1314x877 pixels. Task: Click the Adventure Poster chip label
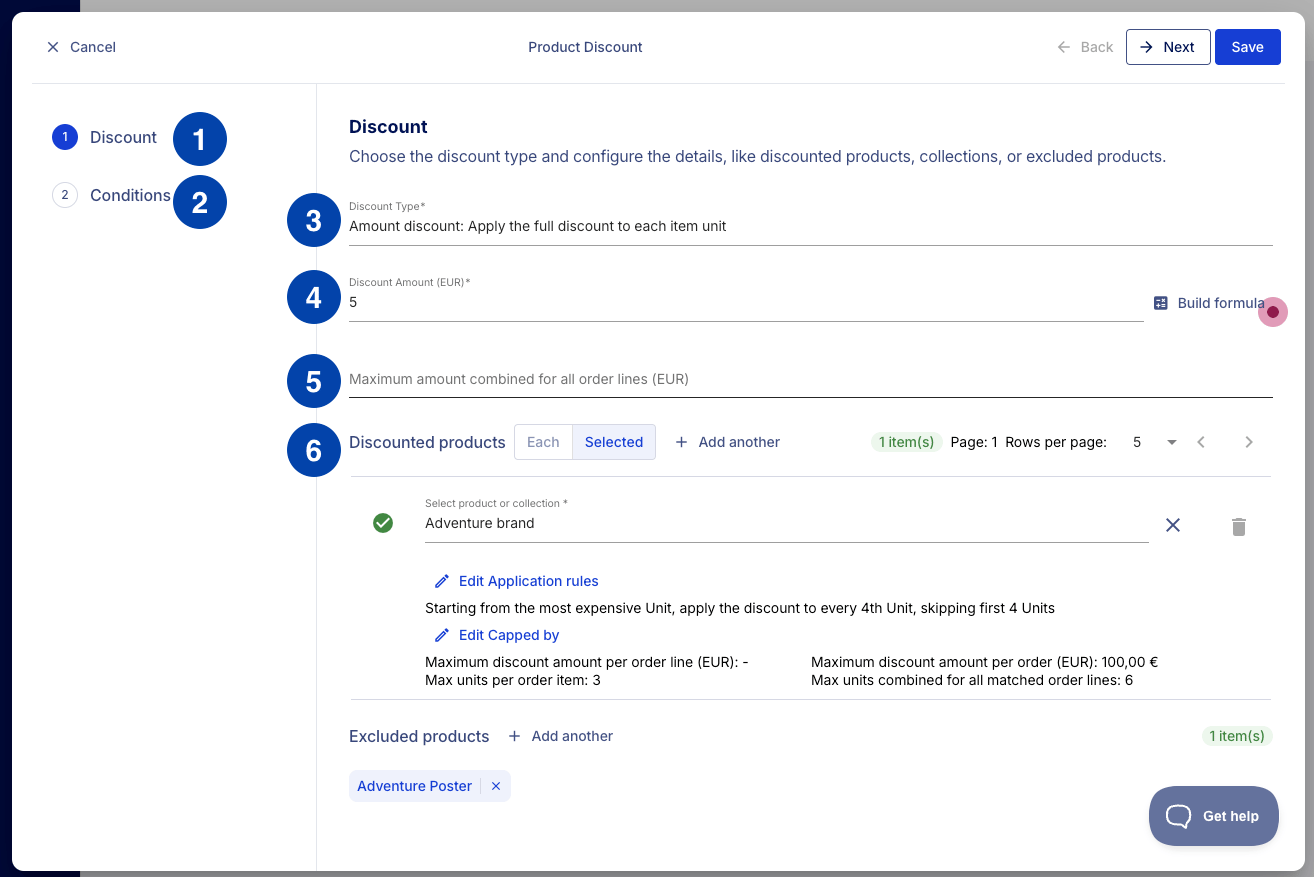[x=414, y=786]
